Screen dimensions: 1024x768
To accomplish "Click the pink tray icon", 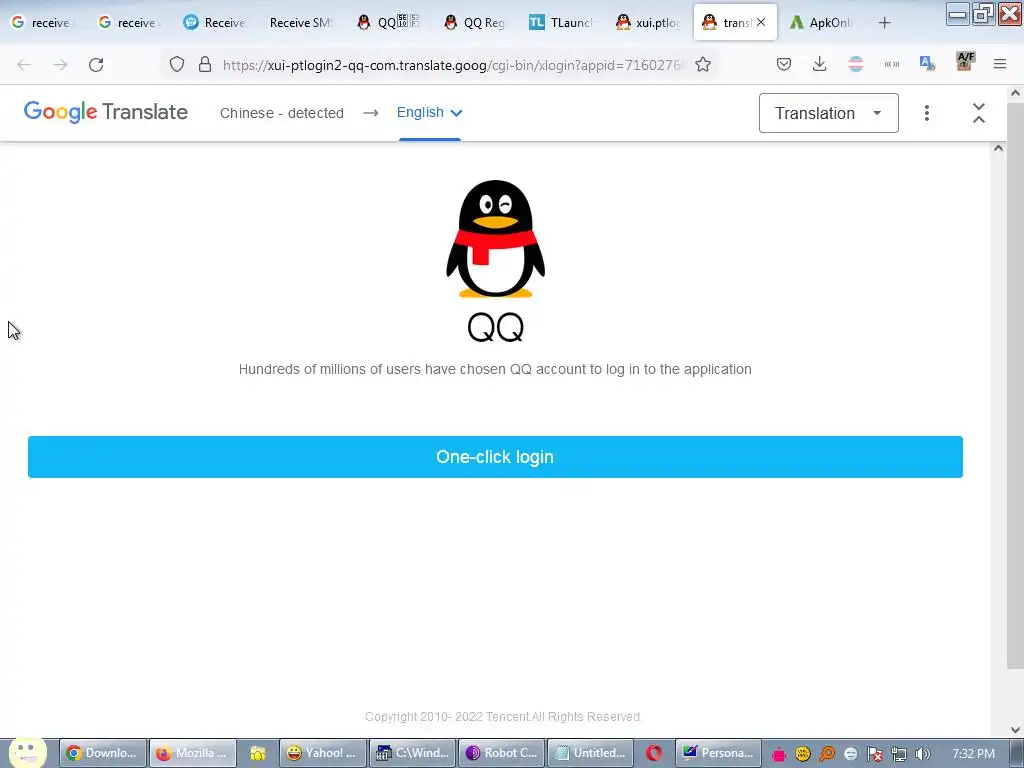I will click(x=778, y=754).
